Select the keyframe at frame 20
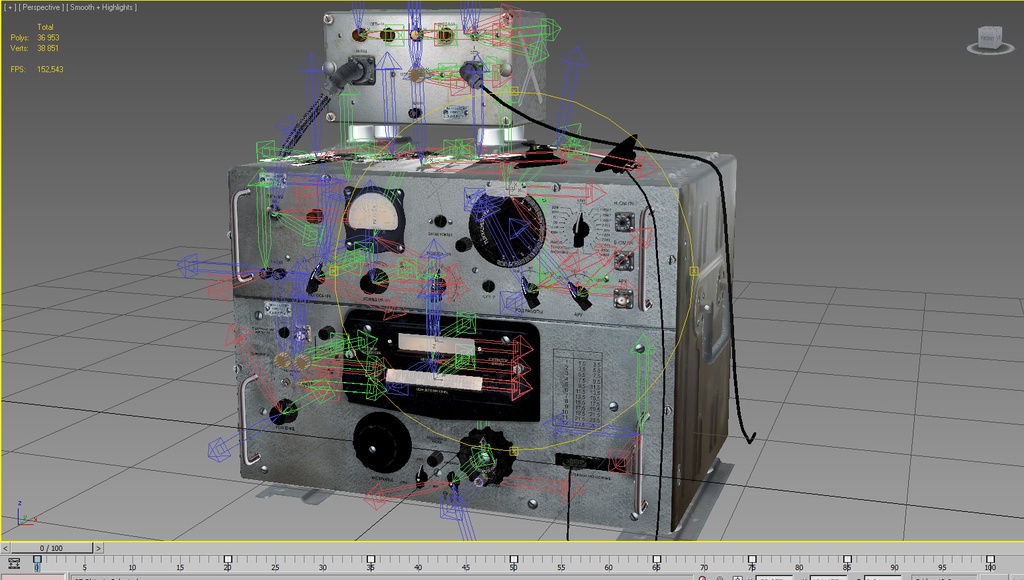The width and height of the screenshot is (1024, 580). pos(228,560)
